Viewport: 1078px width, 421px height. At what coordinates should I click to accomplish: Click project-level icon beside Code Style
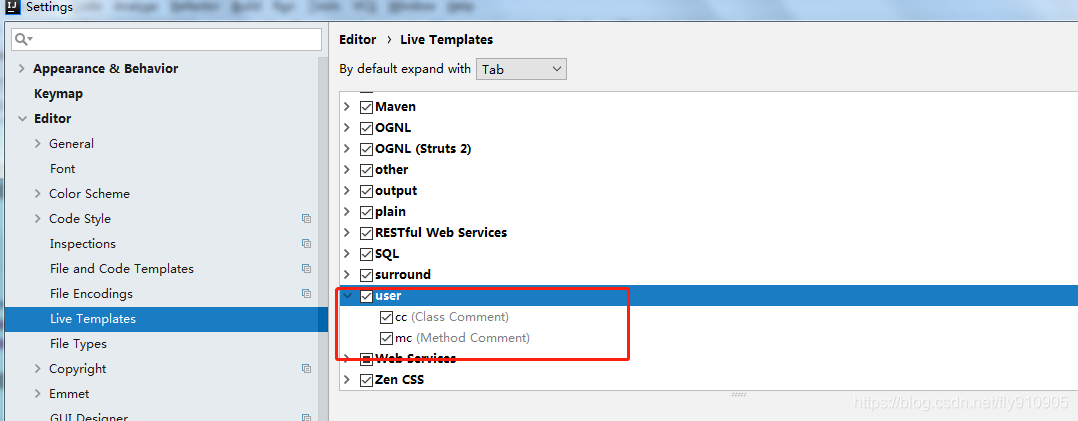point(306,219)
